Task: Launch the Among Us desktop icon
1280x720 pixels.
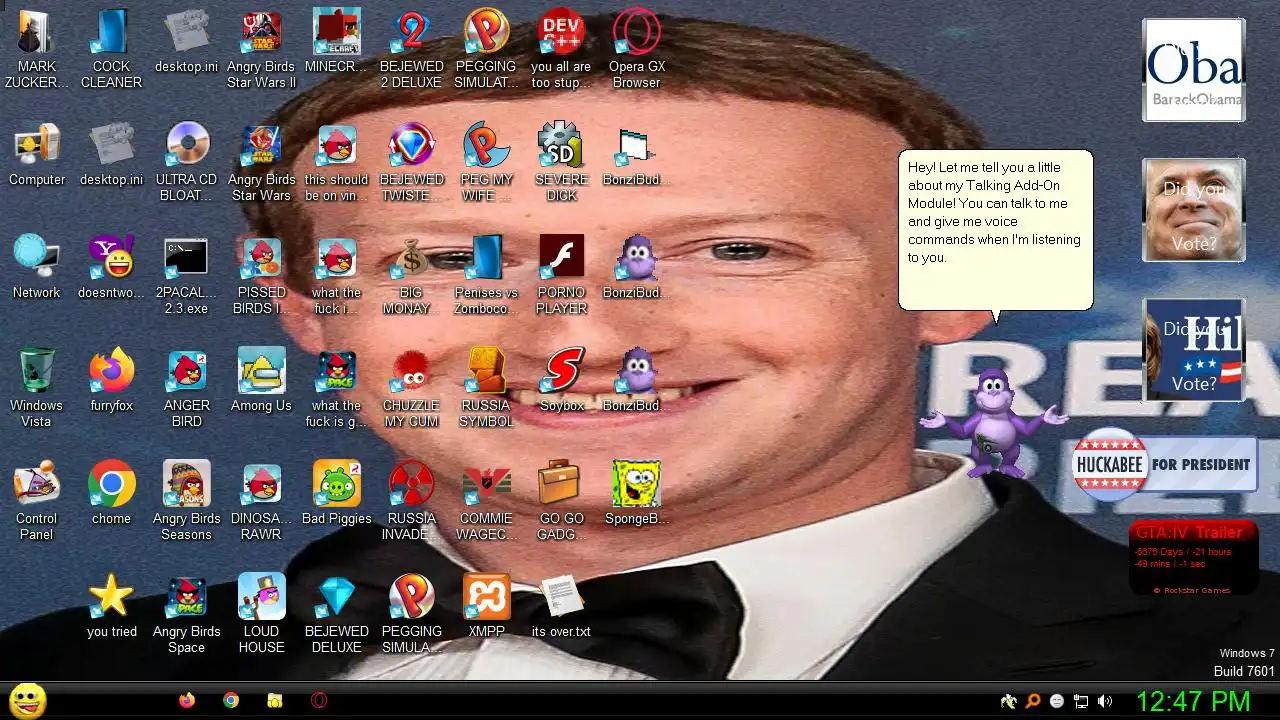Action: click(261, 381)
